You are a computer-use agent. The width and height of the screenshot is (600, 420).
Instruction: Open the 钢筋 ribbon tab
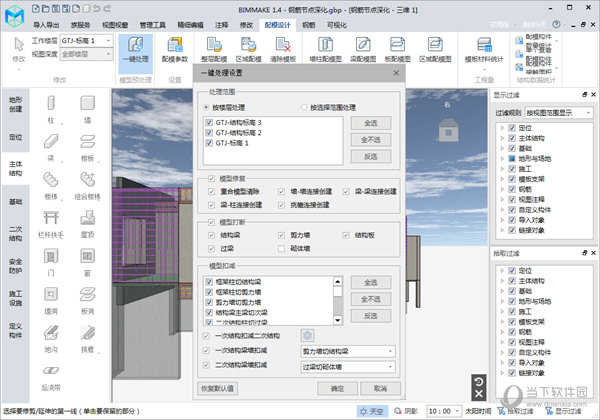pyautogui.click(x=308, y=25)
